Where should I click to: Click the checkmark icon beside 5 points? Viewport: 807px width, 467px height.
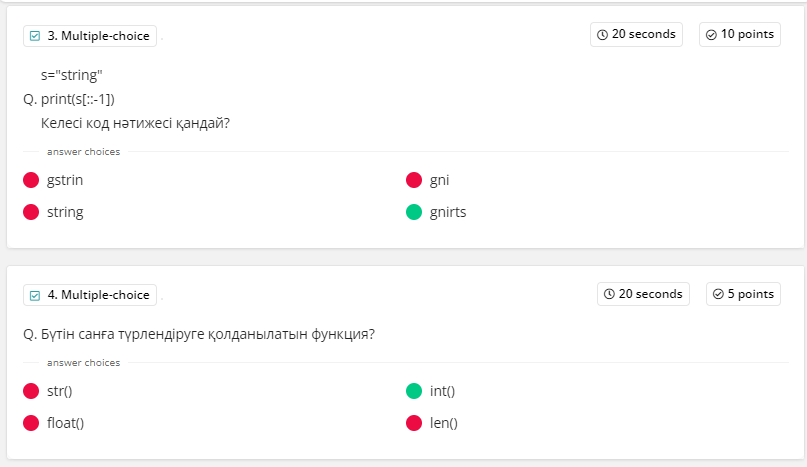pyautogui.click(x=718, y=294)
